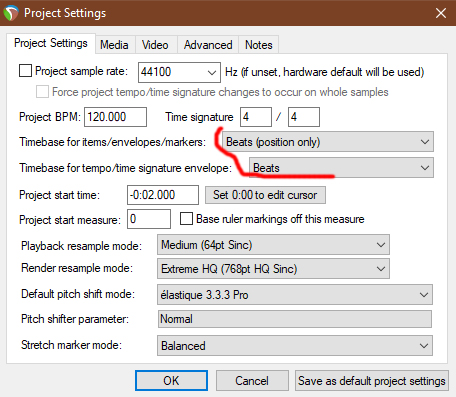Toggle Force tempo changes on whole samples checkbox
This screenshot has height=397, width=456.
pos(42,91)
